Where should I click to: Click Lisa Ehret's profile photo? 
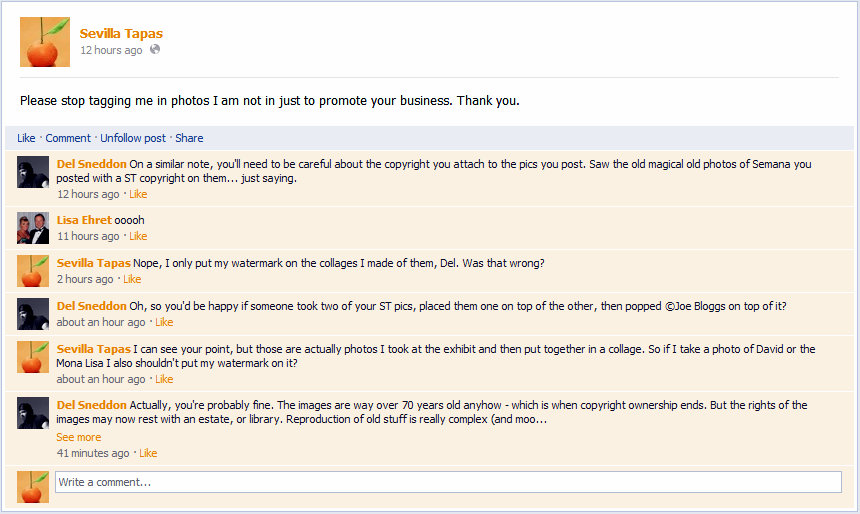33,228
